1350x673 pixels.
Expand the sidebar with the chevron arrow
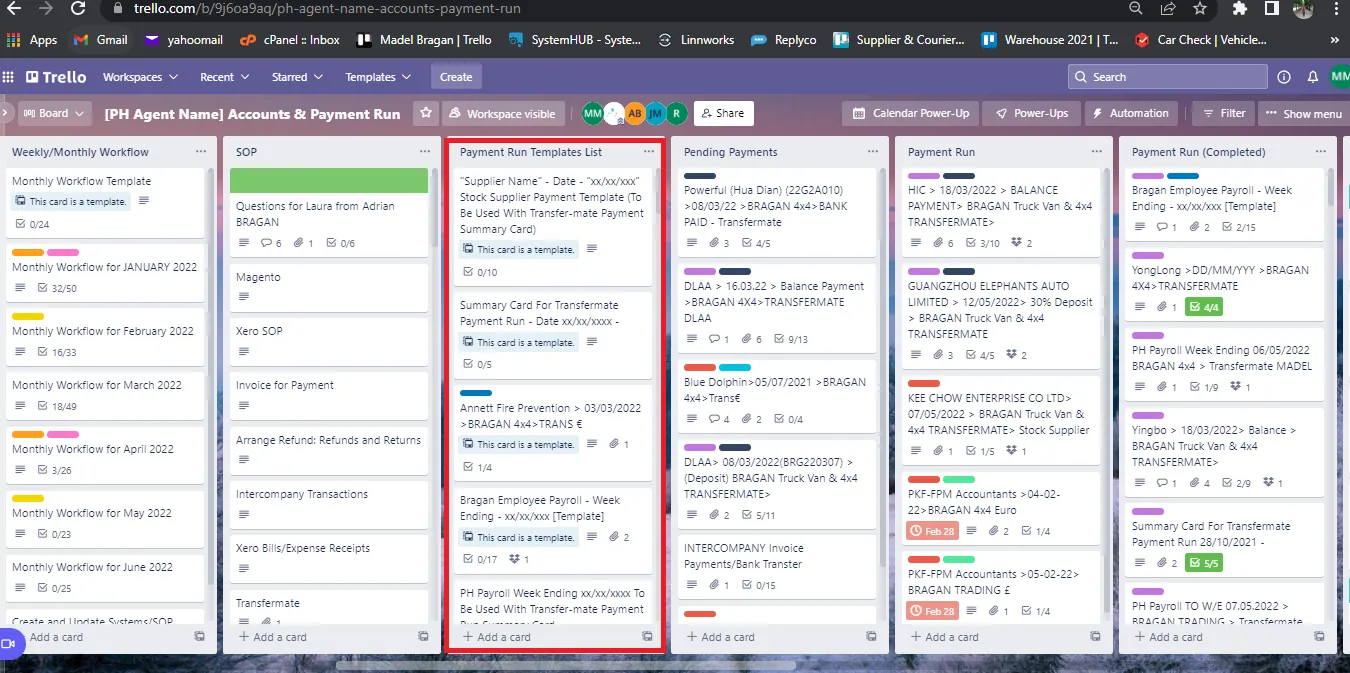[x=5, y=113]
